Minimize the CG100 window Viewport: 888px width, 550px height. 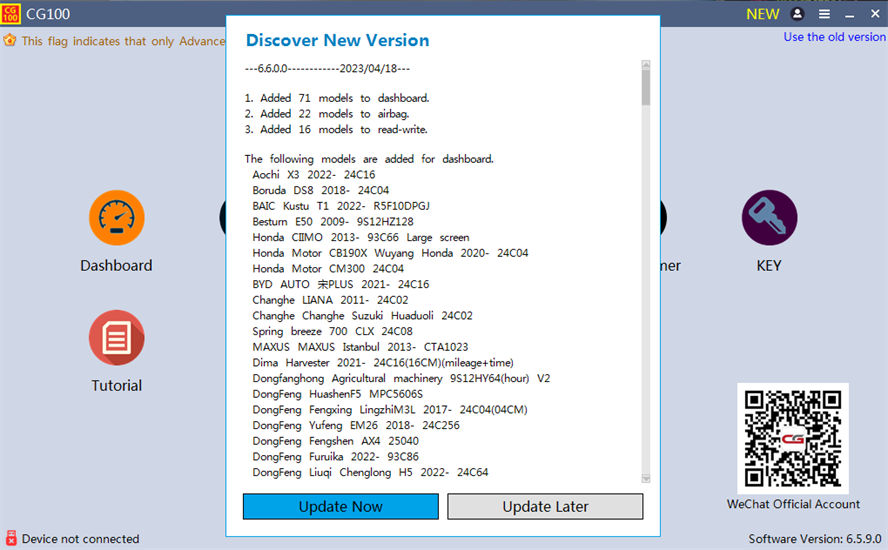click(849, 14)
